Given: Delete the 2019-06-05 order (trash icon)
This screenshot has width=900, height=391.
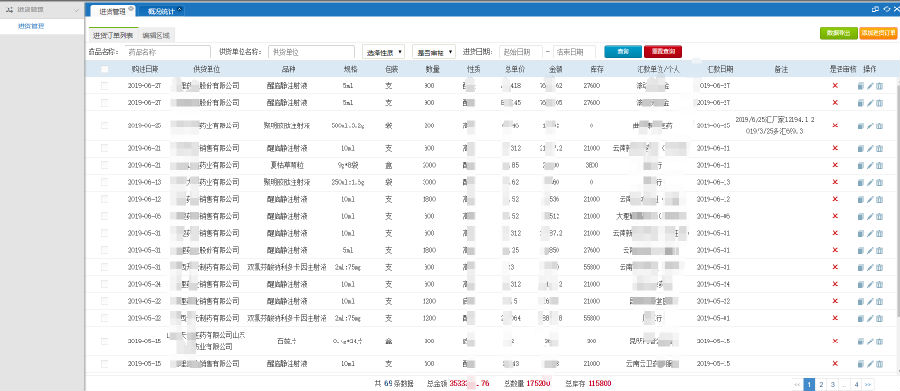Looking at the screenshot, I should coord(879,216).
